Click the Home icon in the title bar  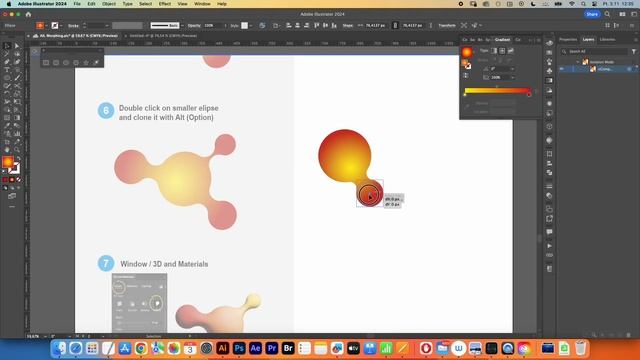click(28, 14)
